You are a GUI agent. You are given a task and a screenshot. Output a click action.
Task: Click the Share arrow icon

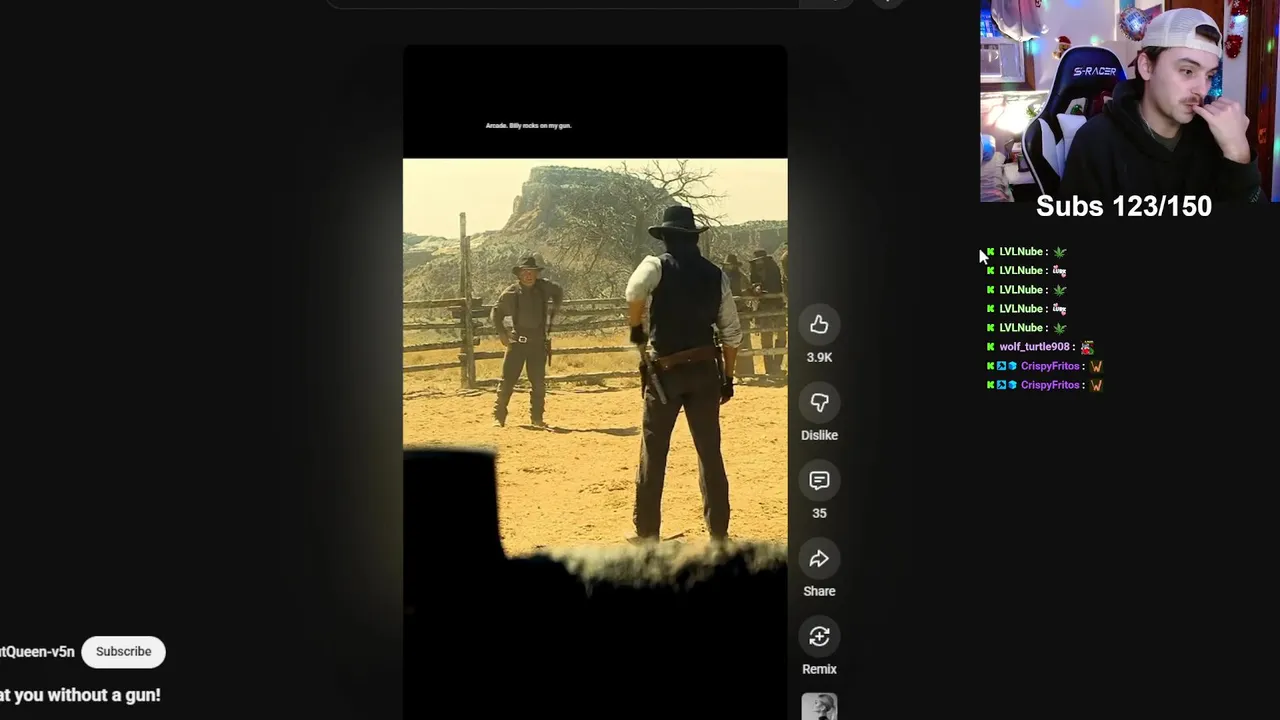tap(819, 559)
